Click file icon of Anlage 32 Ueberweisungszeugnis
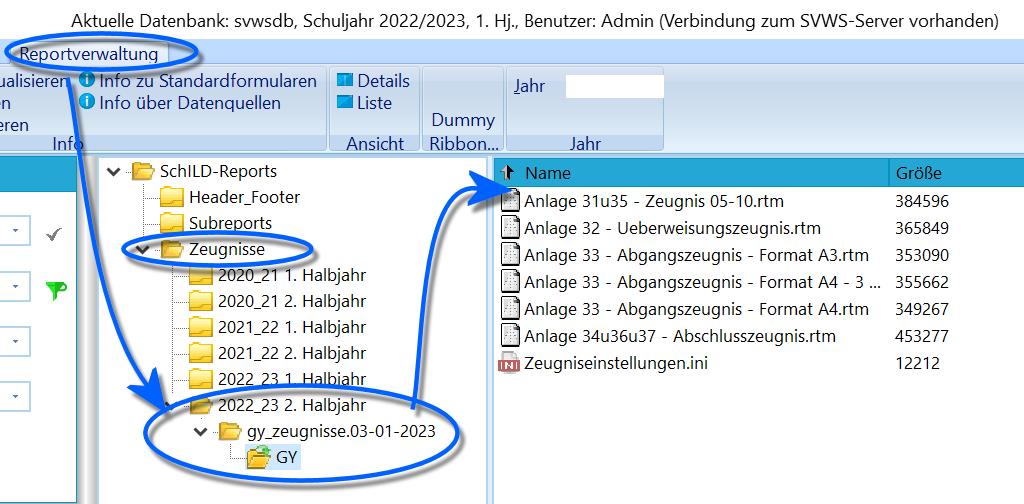Viewport: 1024px width, 504px height. coord(509,228)
